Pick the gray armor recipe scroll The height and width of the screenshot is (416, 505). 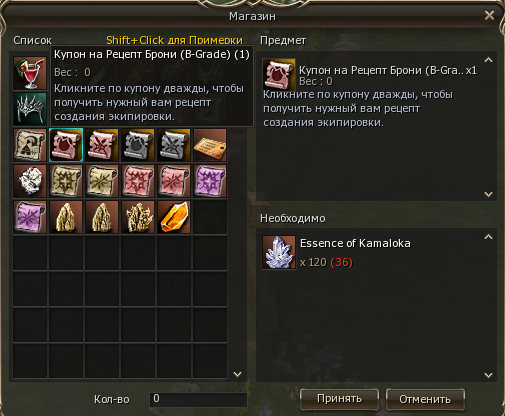tap(138, 145)
